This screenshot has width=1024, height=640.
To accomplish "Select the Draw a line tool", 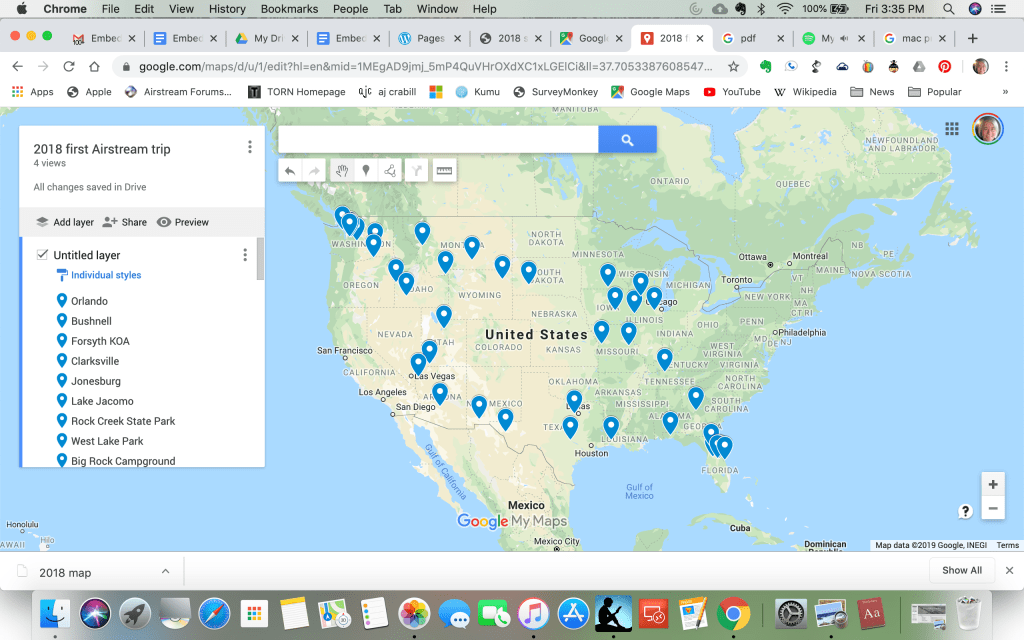I will pyautogui.click(x=390, y=171).
